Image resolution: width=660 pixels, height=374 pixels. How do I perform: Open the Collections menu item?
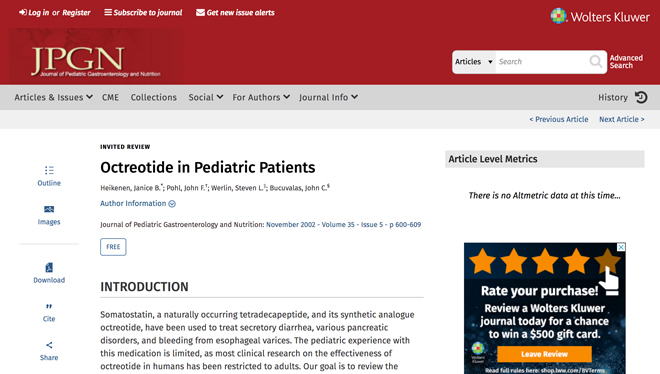pos(154,97)
